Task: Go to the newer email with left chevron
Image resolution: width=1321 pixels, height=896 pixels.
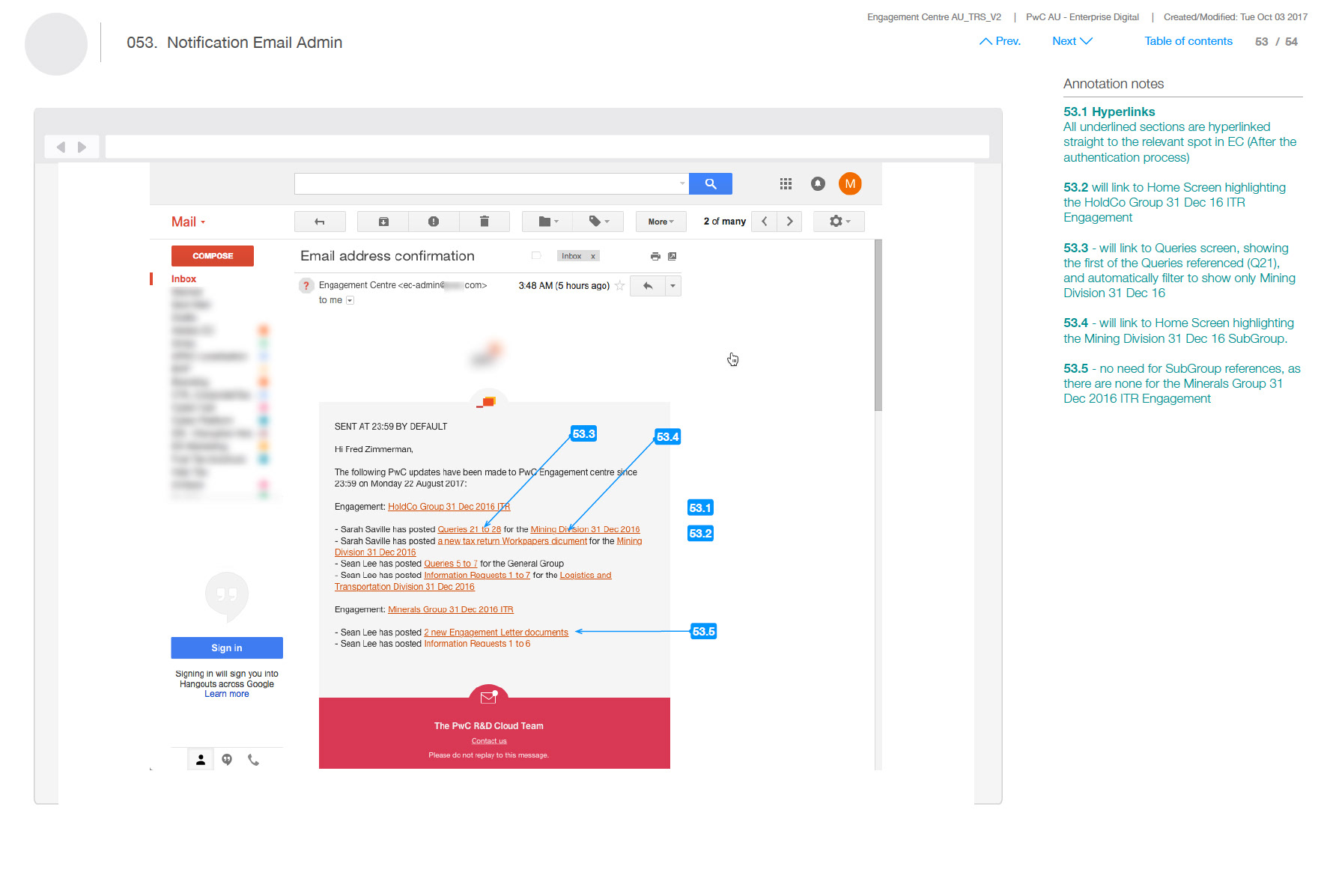Action: (x=764, y=222)
